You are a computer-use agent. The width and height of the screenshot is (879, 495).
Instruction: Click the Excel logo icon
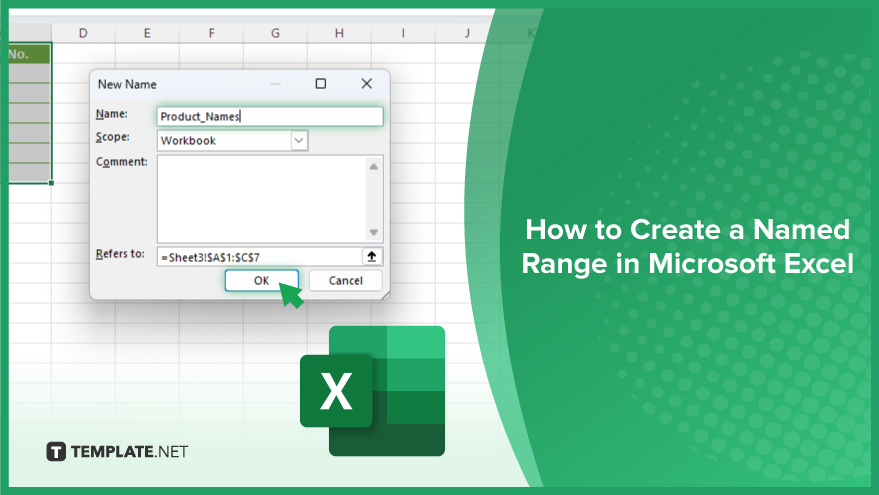[372, 391]
